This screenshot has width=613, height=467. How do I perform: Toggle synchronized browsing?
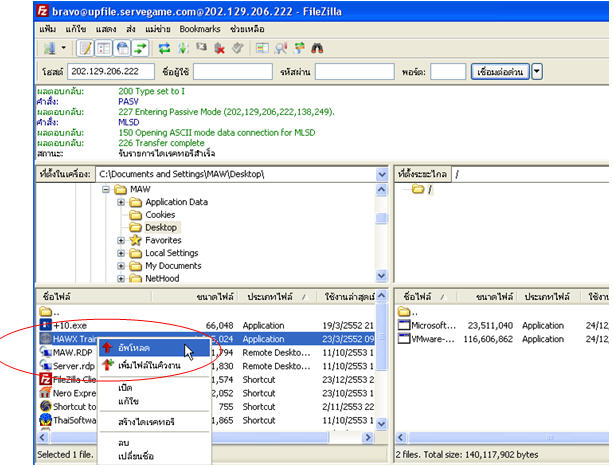[x=299, y=48]
